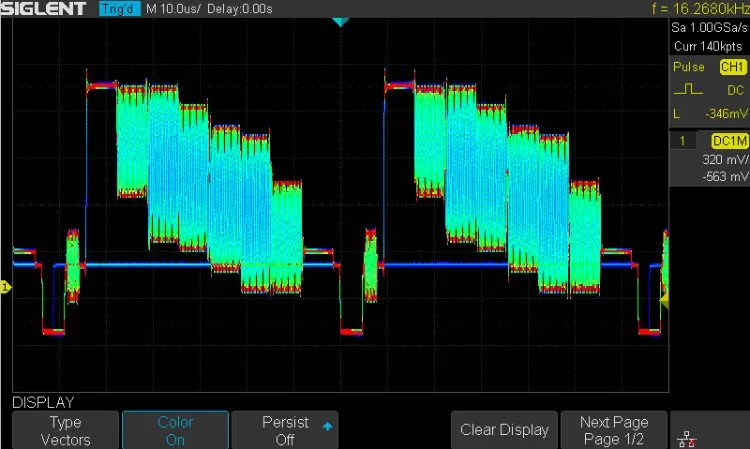Click the trigger position marker at top
This screenshot has height=449, width=750.
[340, 22]
